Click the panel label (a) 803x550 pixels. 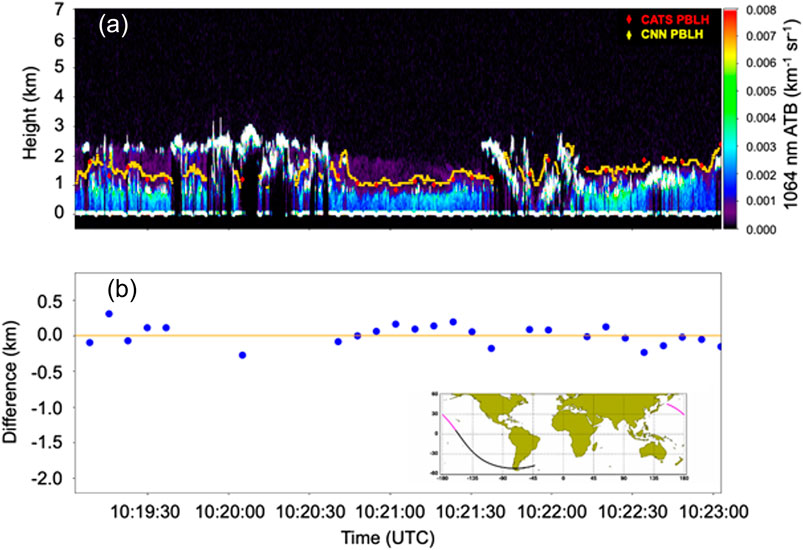pyautogui.click(x=113, y=27)
